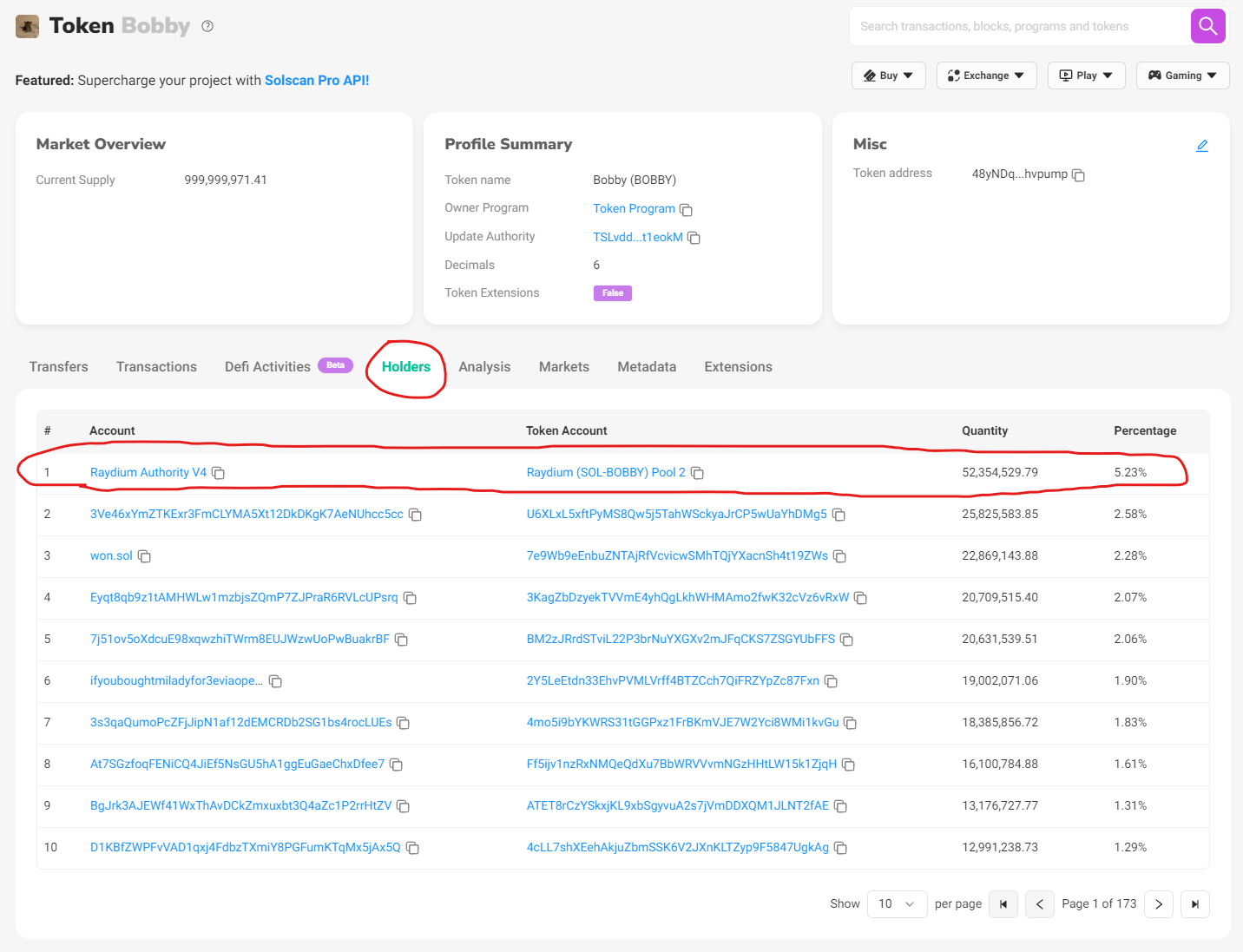Click the Percentage column header

point(1145,431)
